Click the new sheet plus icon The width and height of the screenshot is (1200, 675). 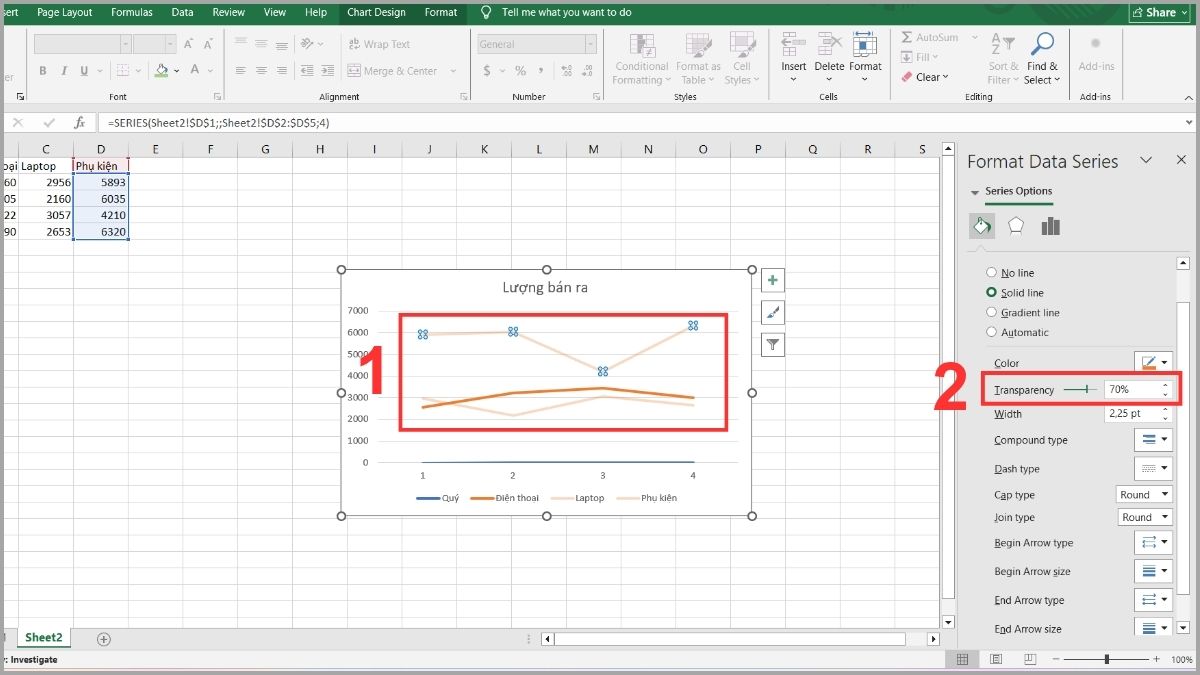[x=104, y=639]
